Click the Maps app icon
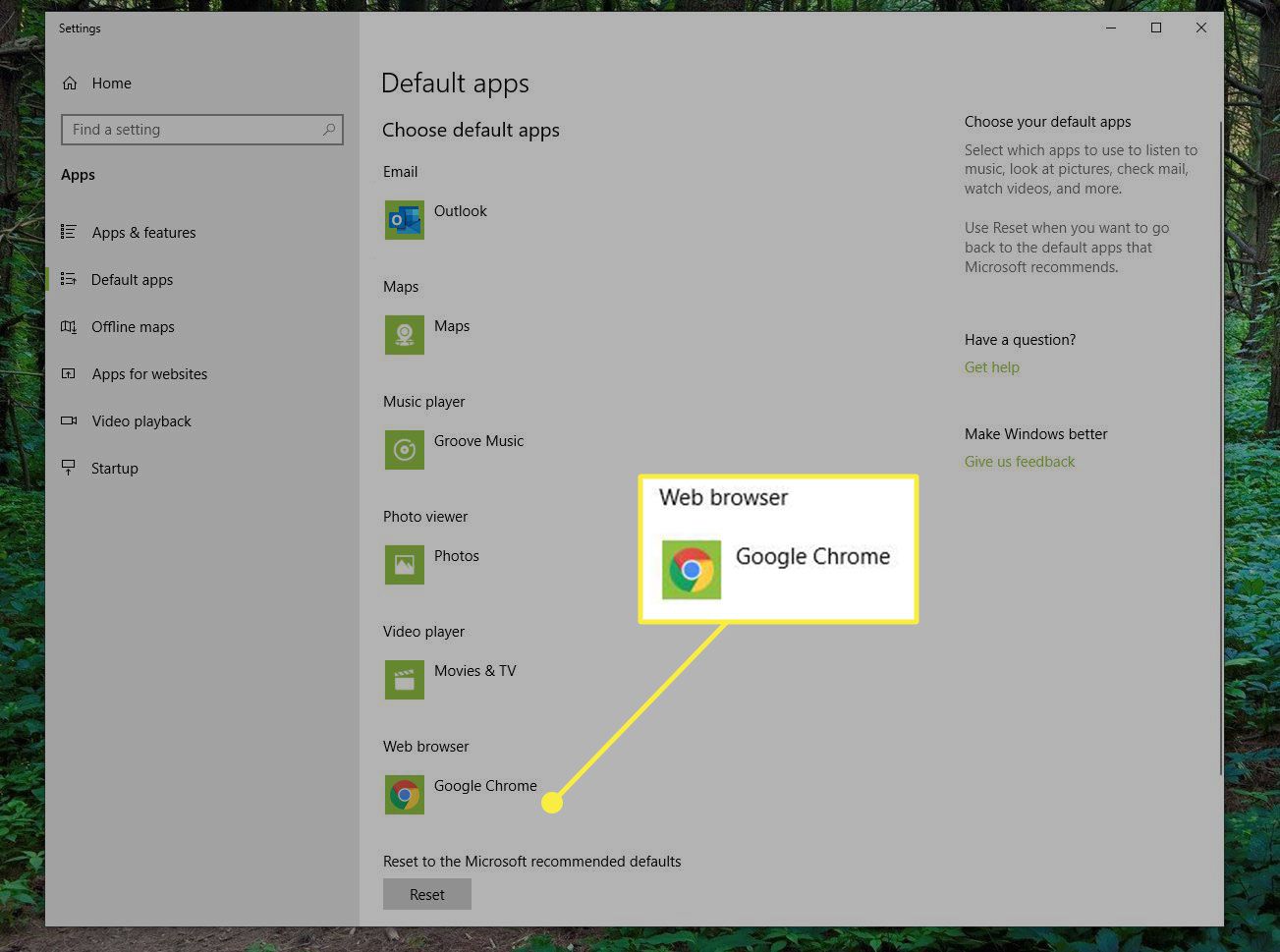 point(404,335)
